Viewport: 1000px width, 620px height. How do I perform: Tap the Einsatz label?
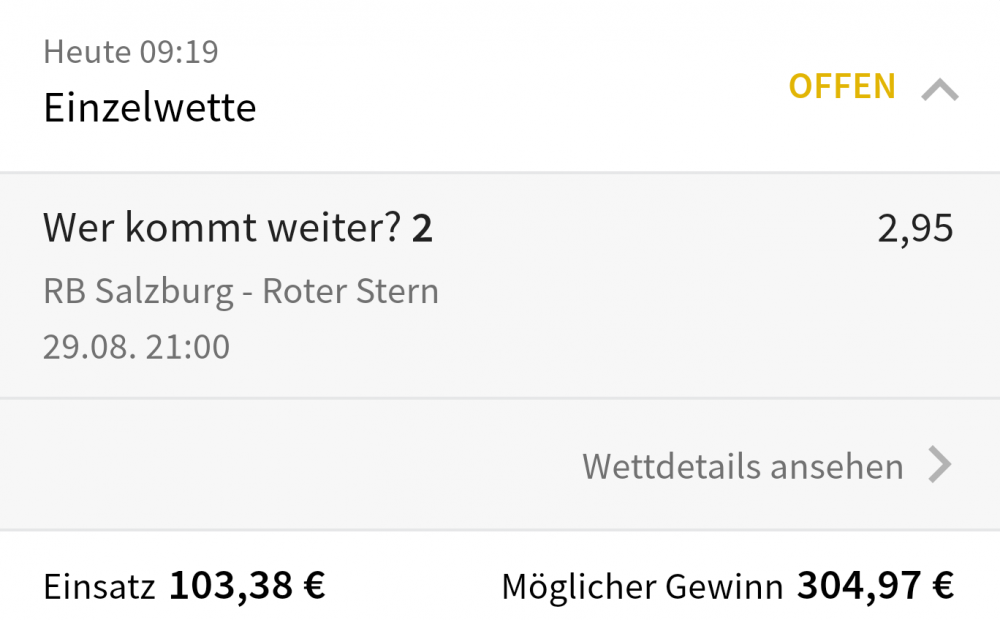(99, 586)
